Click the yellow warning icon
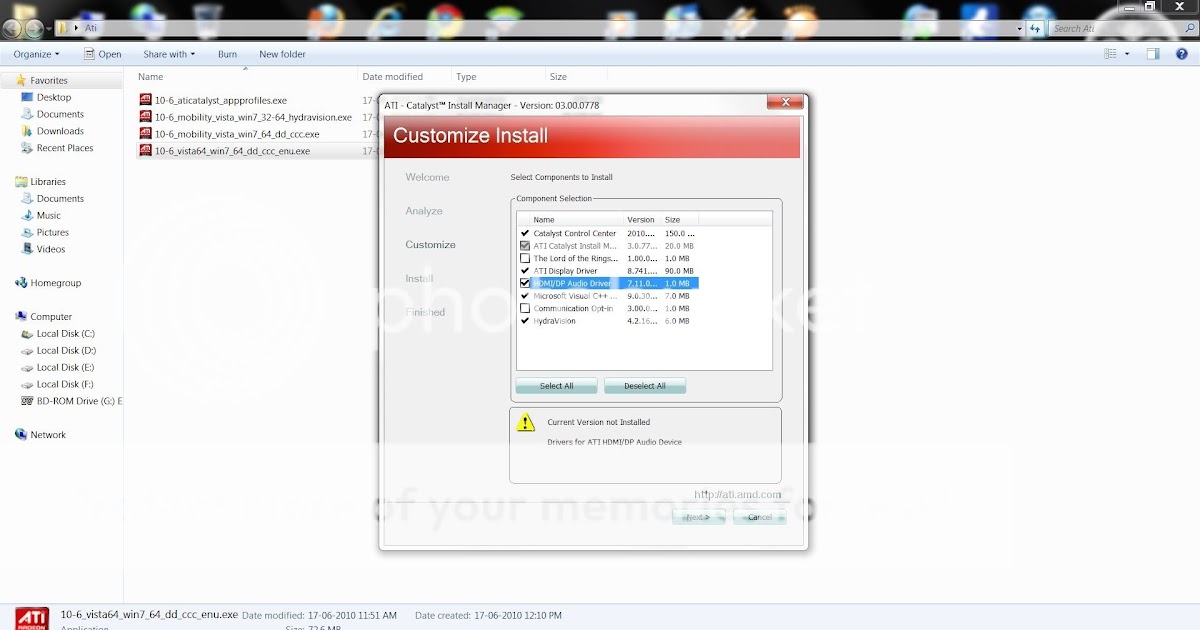 [x=526, y=423]
